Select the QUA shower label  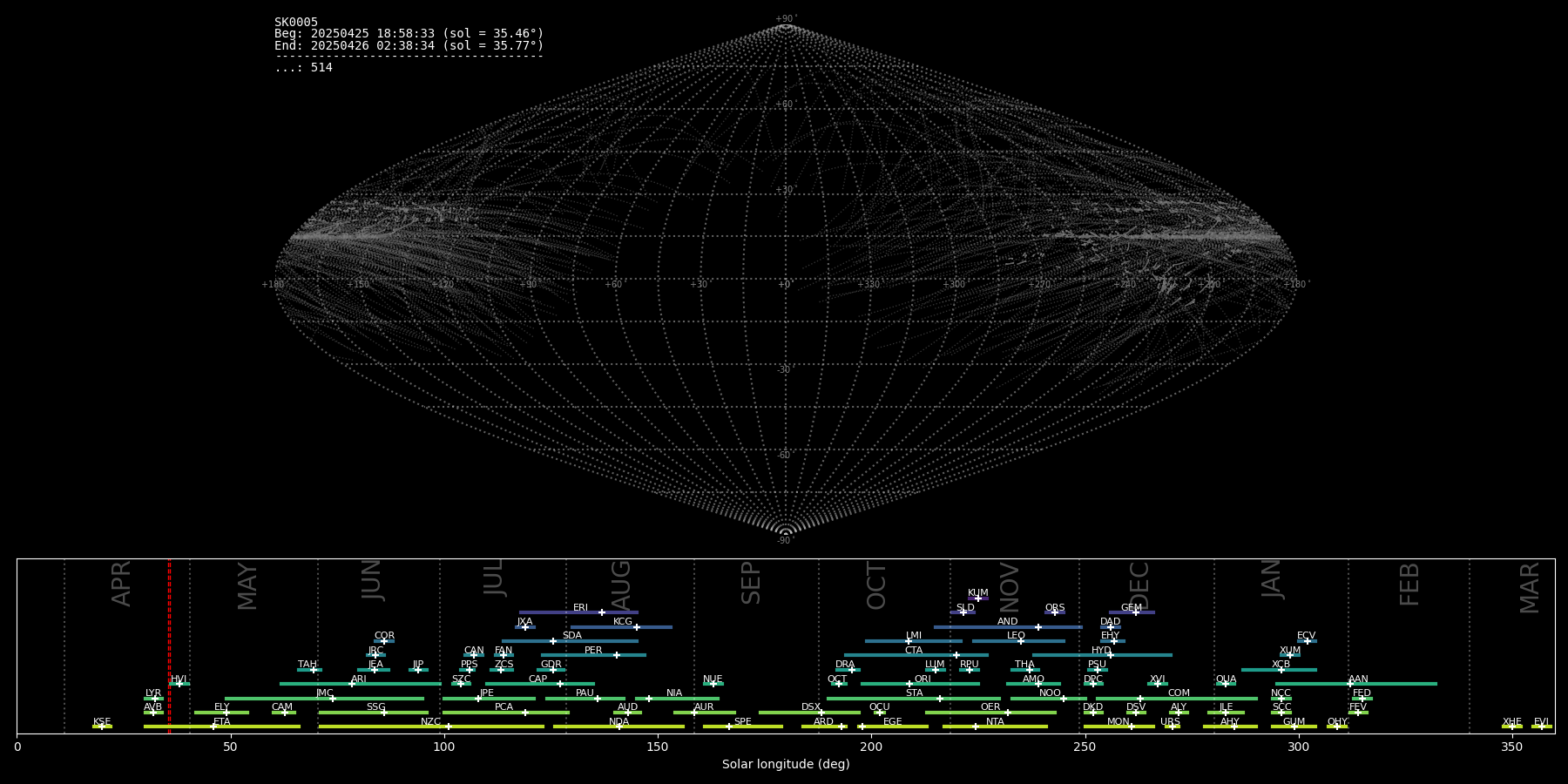point(1226,679)
